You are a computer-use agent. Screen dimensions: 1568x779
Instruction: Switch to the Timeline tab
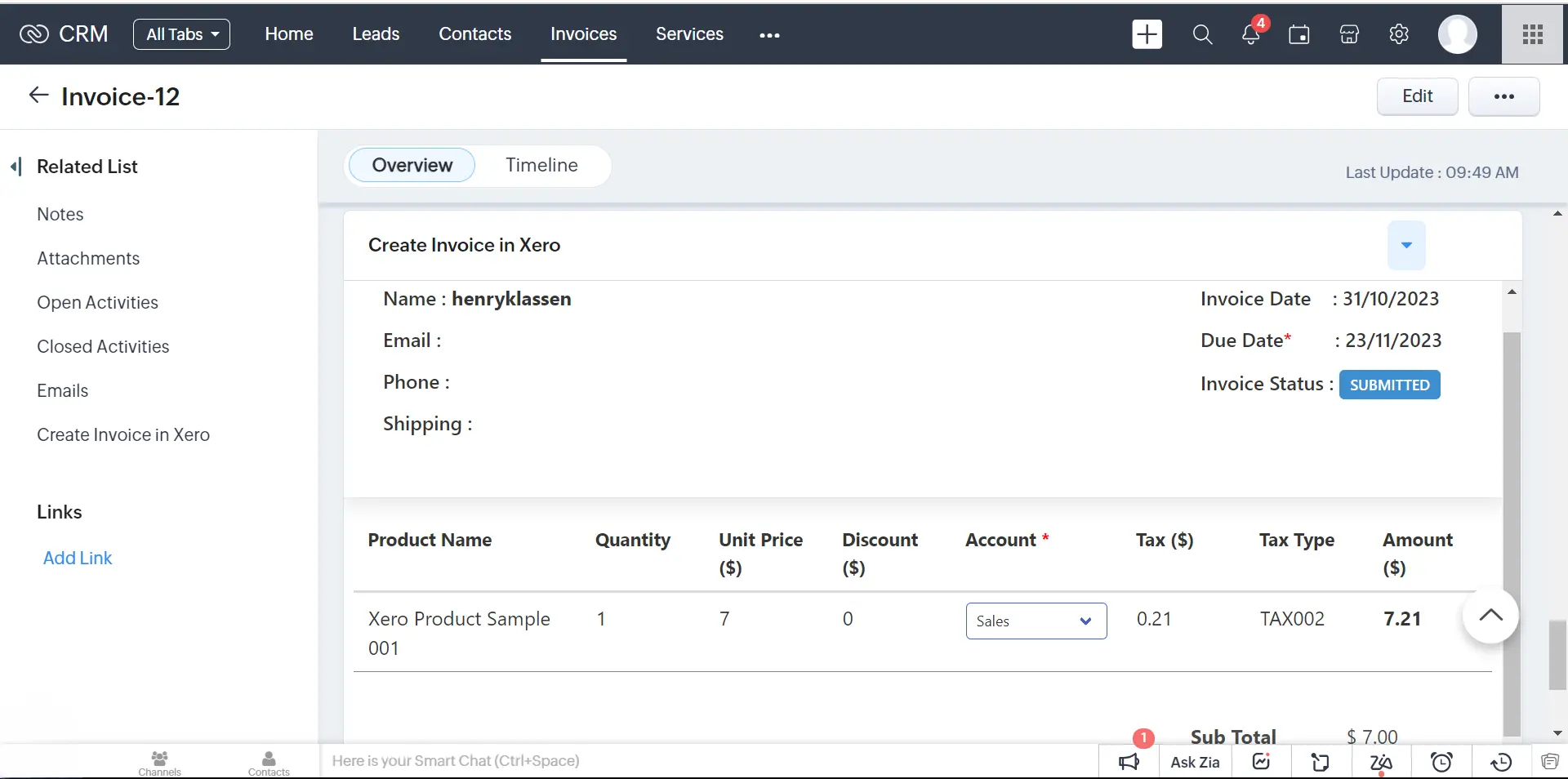[541, 165]
